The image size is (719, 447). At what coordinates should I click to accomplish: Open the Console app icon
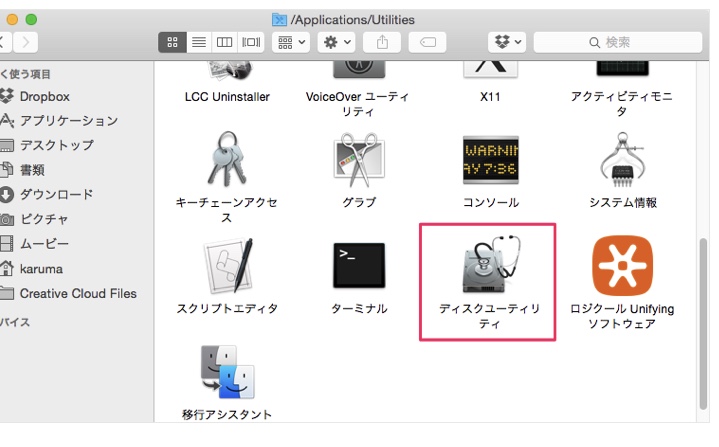point(490,160)
